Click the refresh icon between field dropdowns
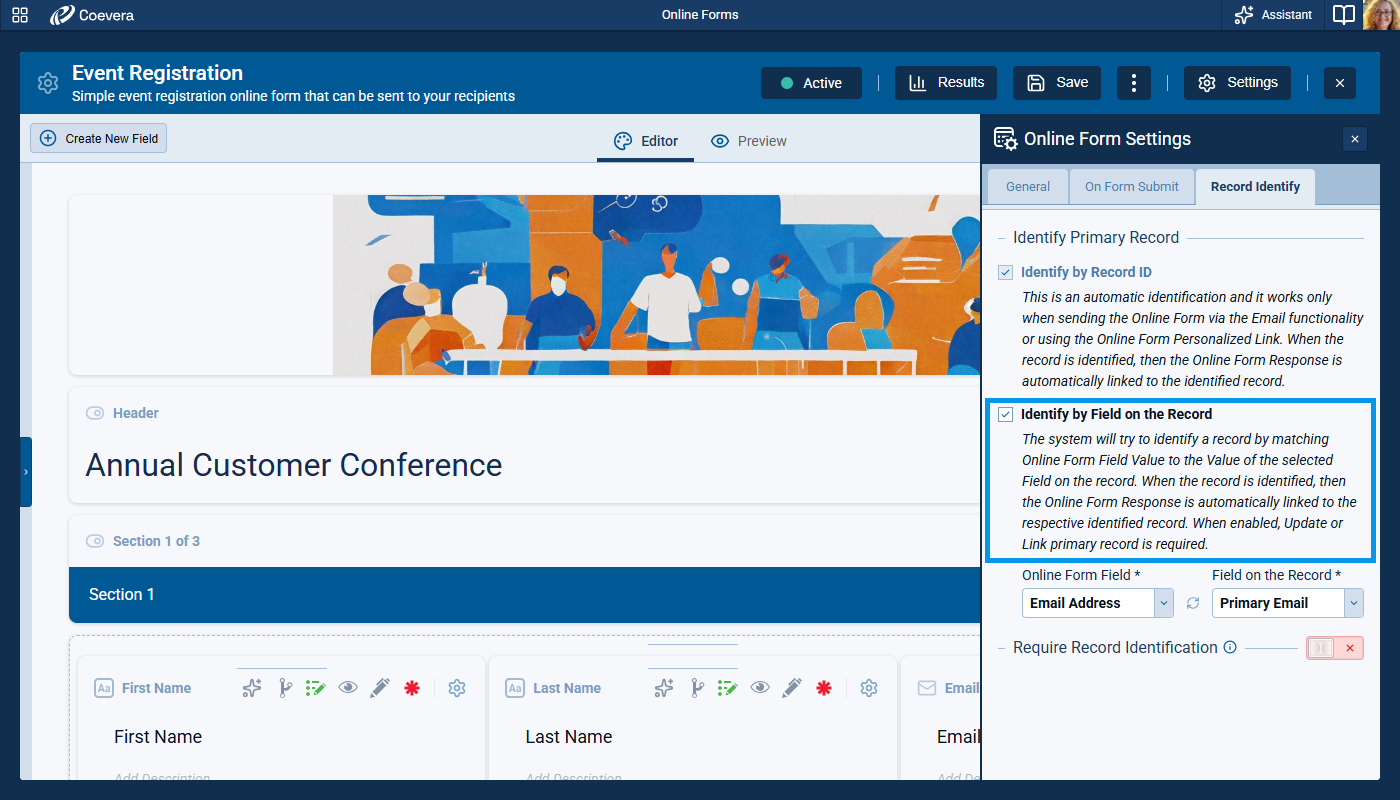Screen dimensions: 1400x800 pos(1192,603)
